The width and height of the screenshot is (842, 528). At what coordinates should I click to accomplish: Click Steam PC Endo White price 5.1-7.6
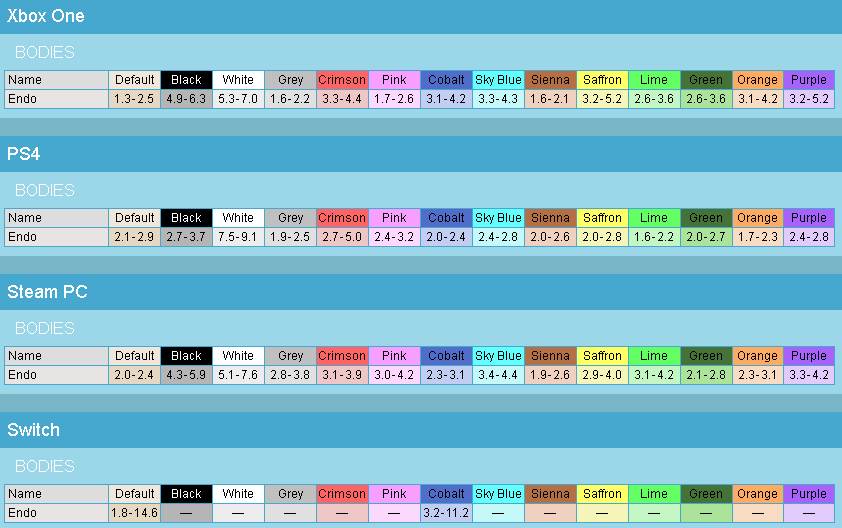(x=238, y=375)
